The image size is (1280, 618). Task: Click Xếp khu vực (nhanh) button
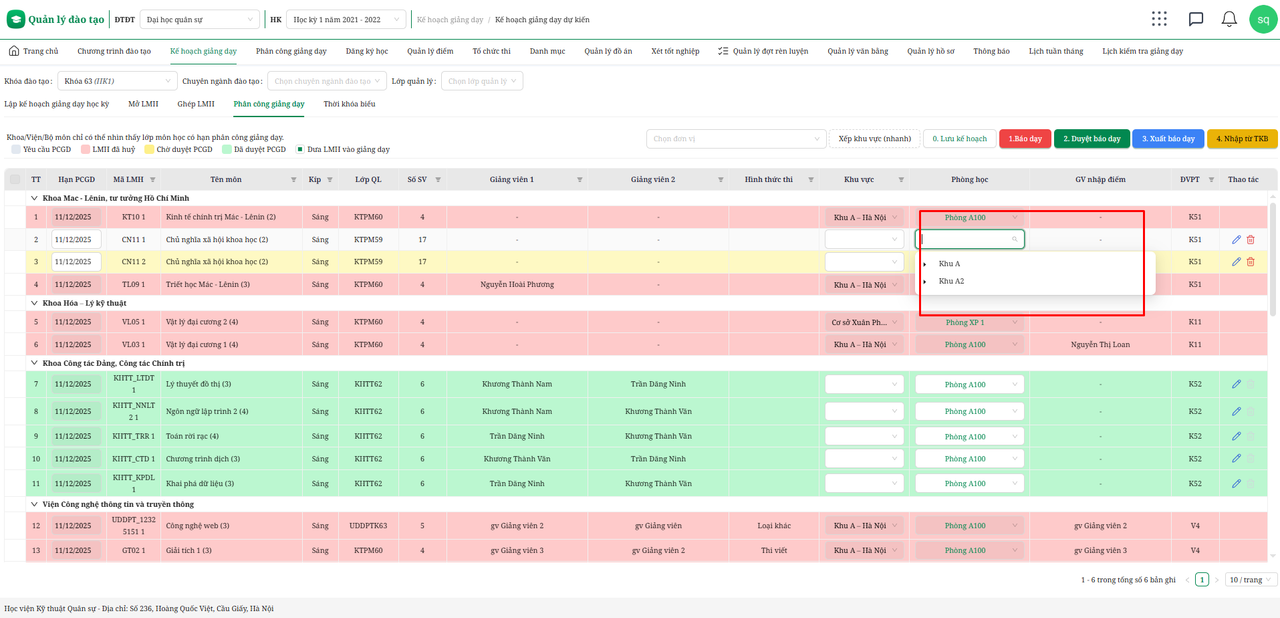click(875, 139)
